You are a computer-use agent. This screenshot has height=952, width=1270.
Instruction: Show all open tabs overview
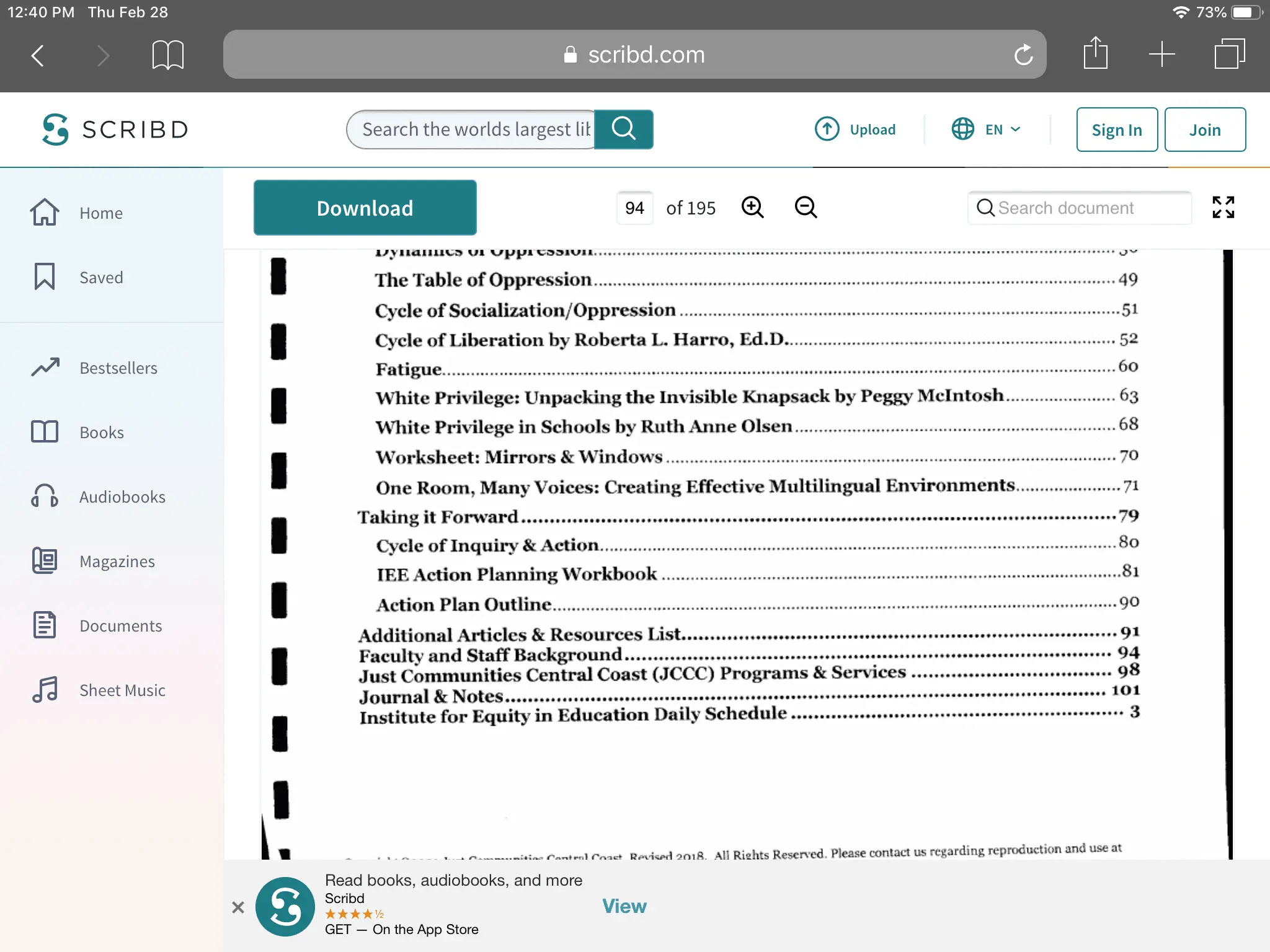[1229, 55]
